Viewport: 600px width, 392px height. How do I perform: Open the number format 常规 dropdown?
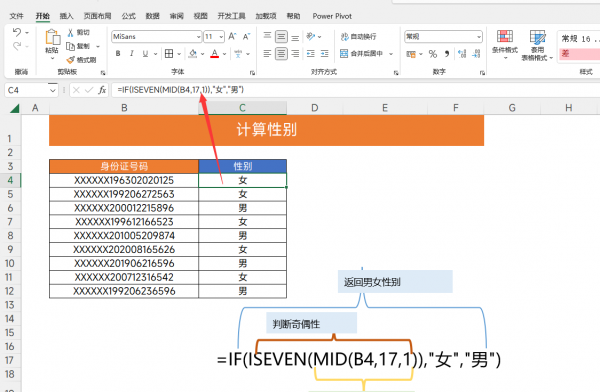click(479, 37)
